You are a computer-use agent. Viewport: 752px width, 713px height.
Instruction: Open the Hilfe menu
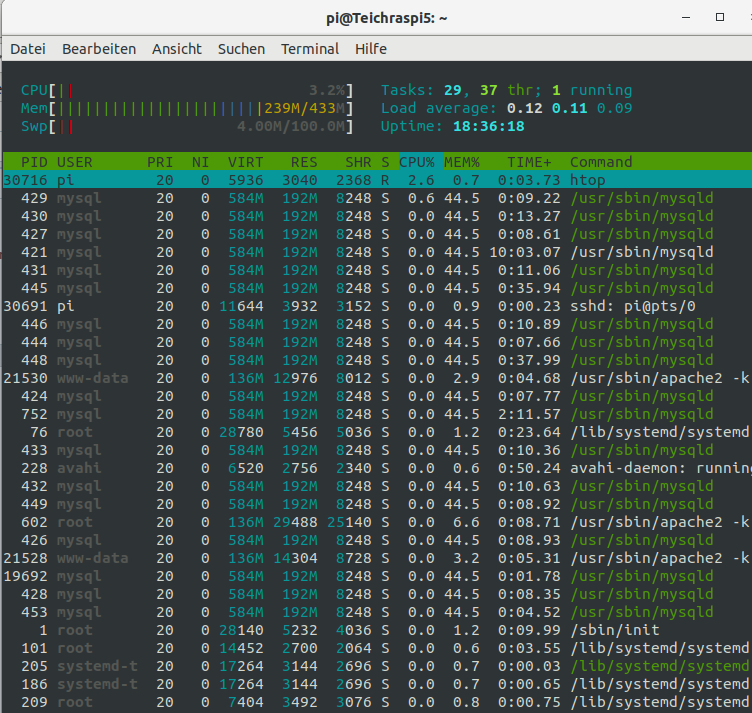pyautogui.click(x=371, y=49)
